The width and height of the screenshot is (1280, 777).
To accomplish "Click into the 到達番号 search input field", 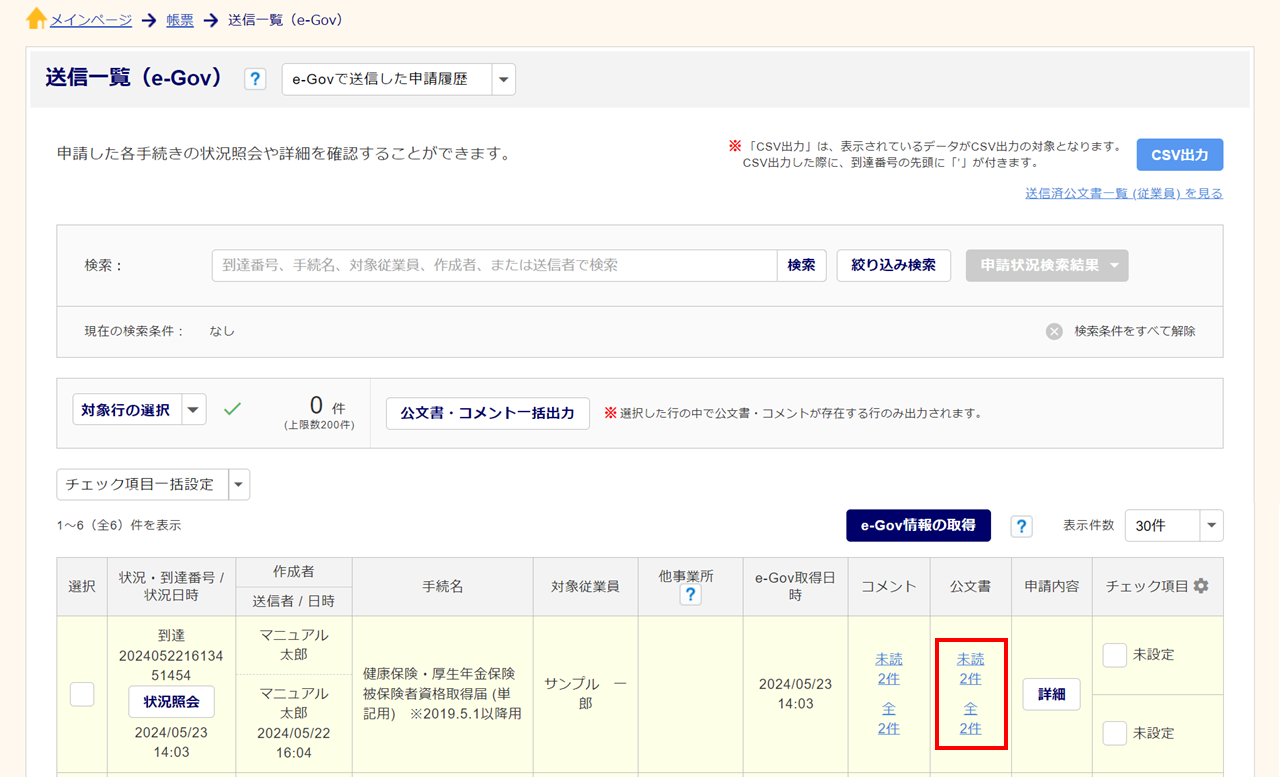I will [x=494, y=265].
